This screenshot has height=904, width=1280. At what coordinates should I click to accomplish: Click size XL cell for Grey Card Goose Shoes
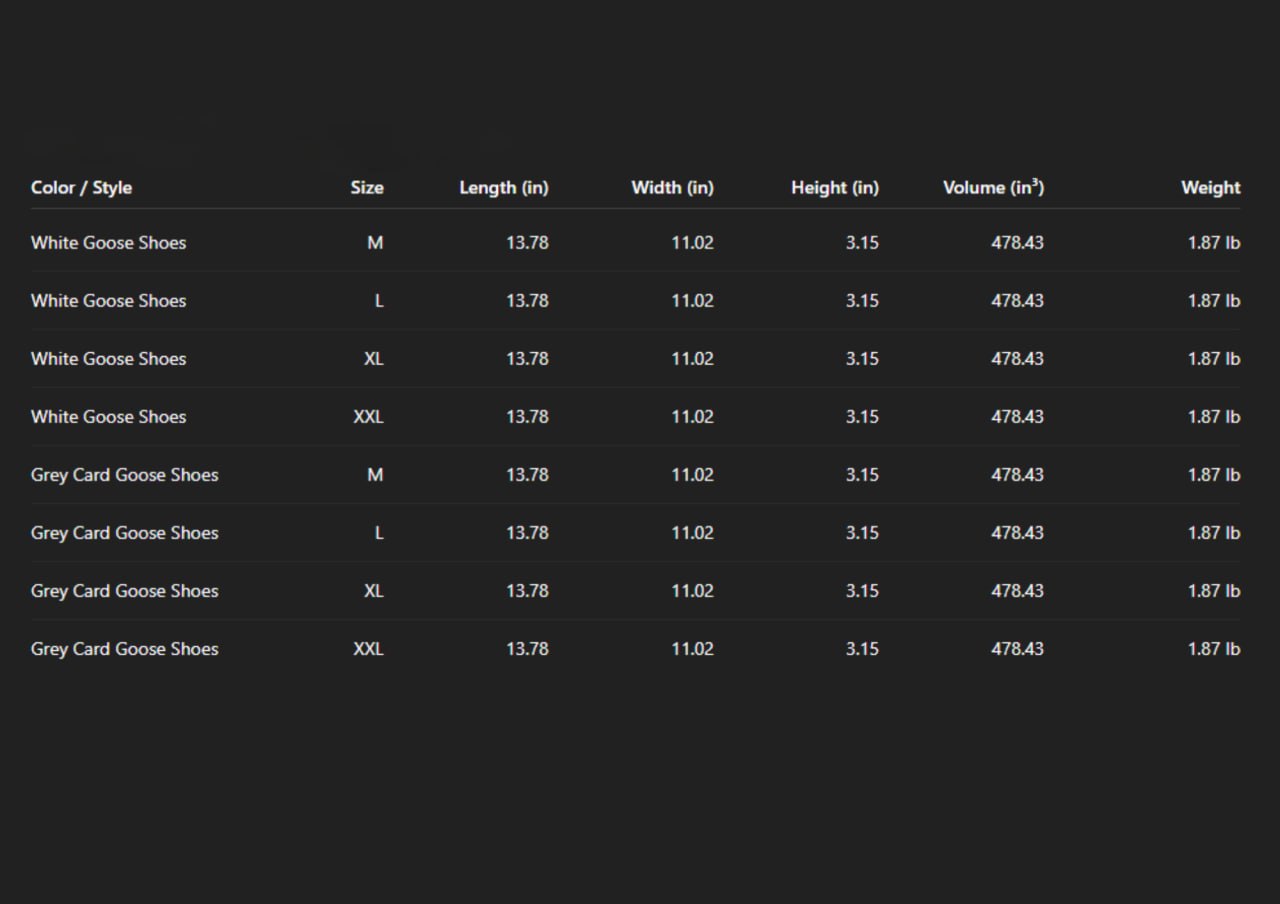(373, 591)
